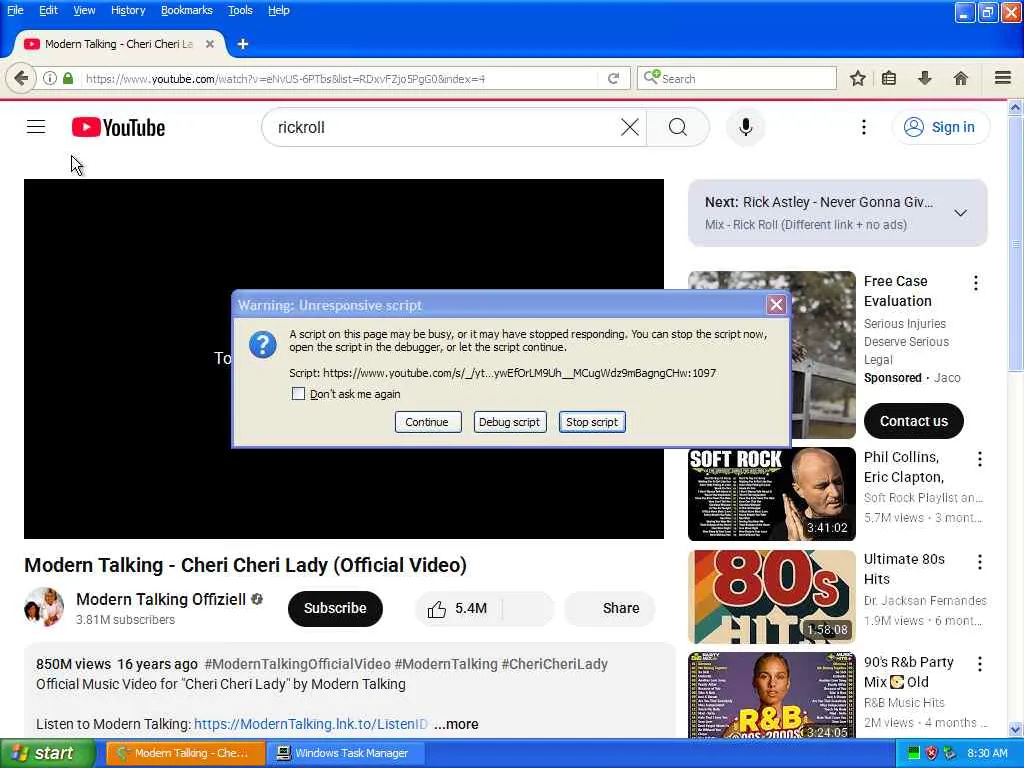Click the Modern Talking channel avatar
Viewport: 1024px width, 768px height.
(44, 607)
